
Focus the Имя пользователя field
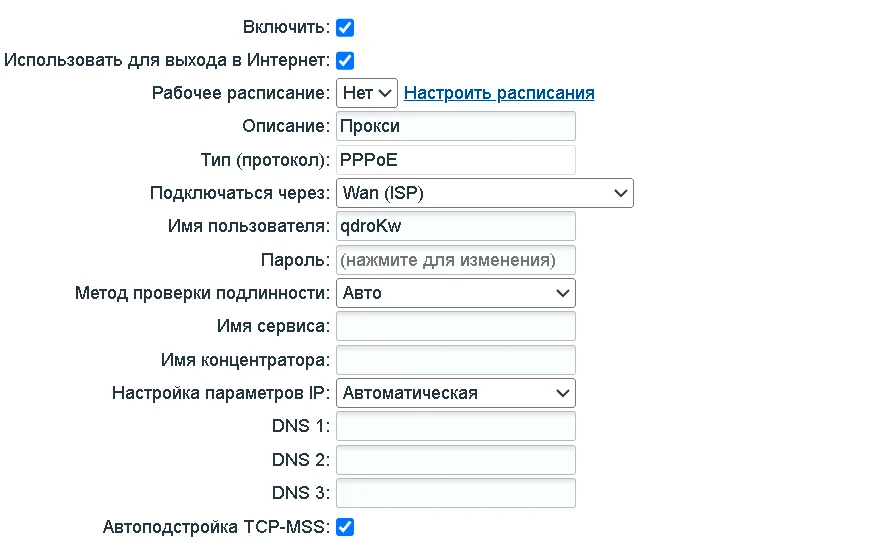pos(456,226)
